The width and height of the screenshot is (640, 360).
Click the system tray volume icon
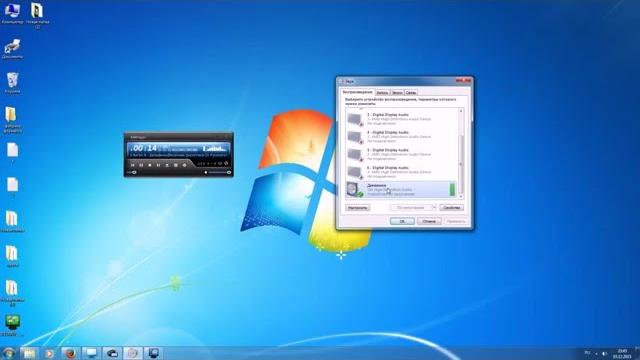604,353
